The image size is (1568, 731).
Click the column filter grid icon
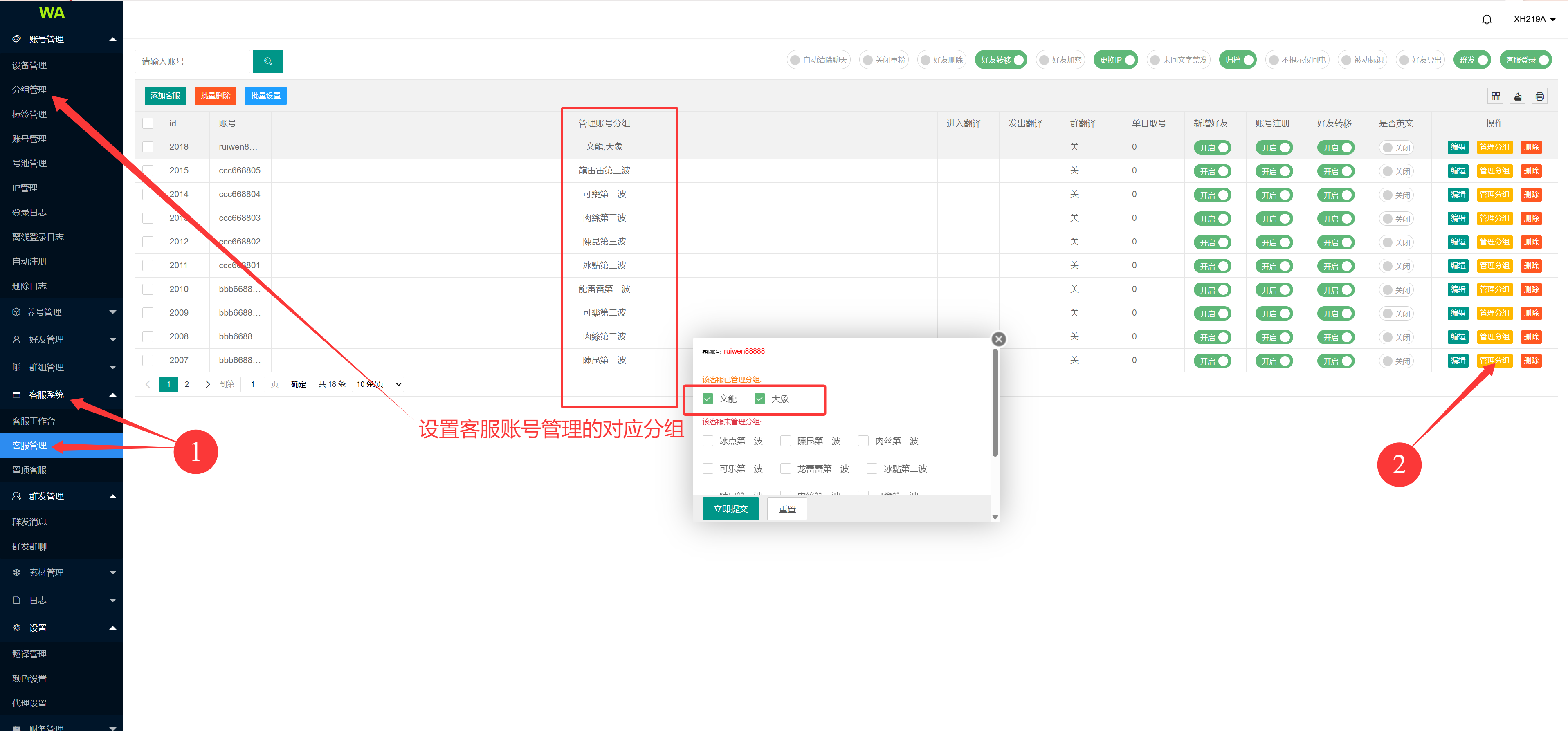click(1496, 96)
